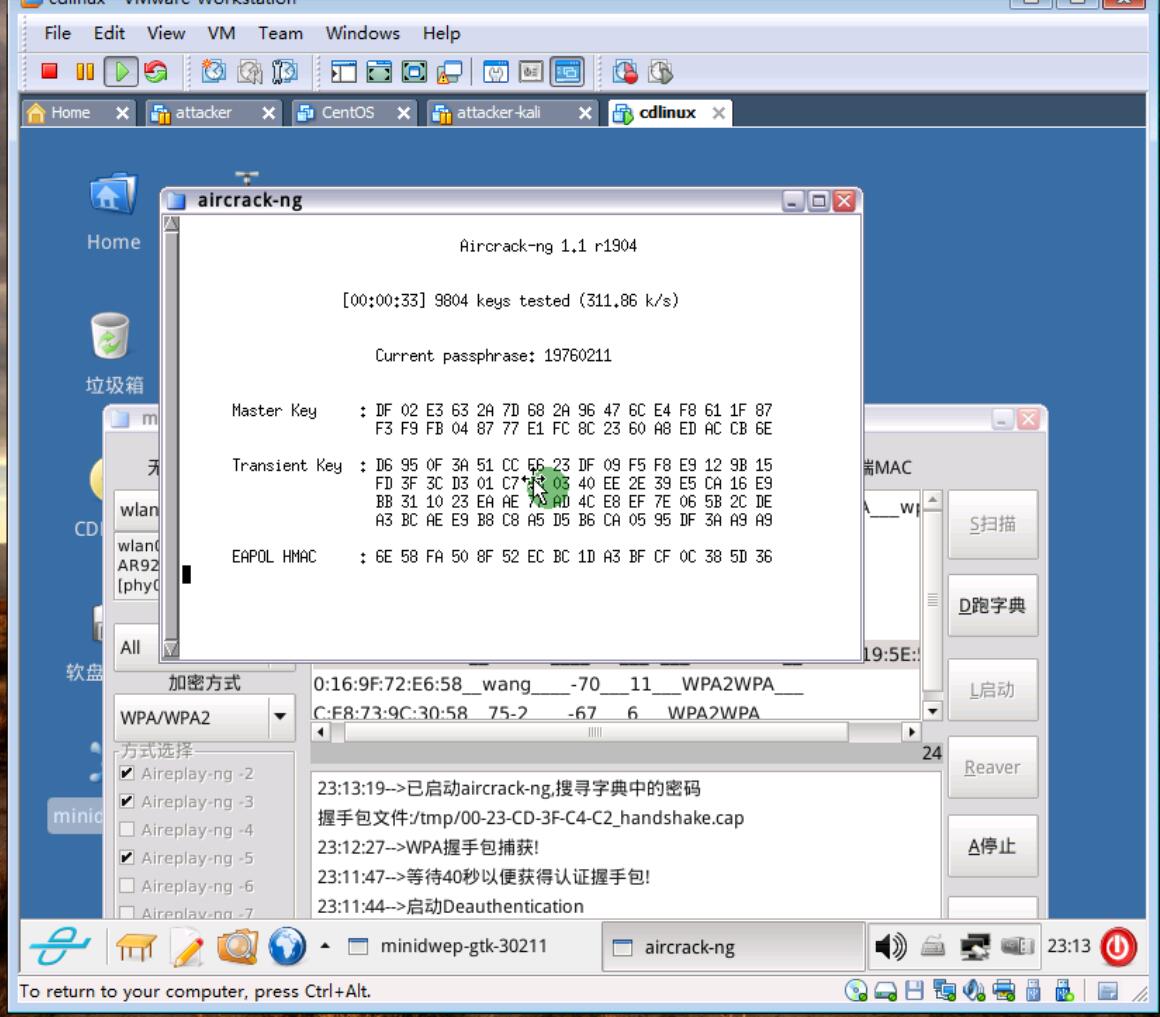Screen dimensions: 1160x1017
Task: Click the Reaver button
Action: [x=992, y=768]
